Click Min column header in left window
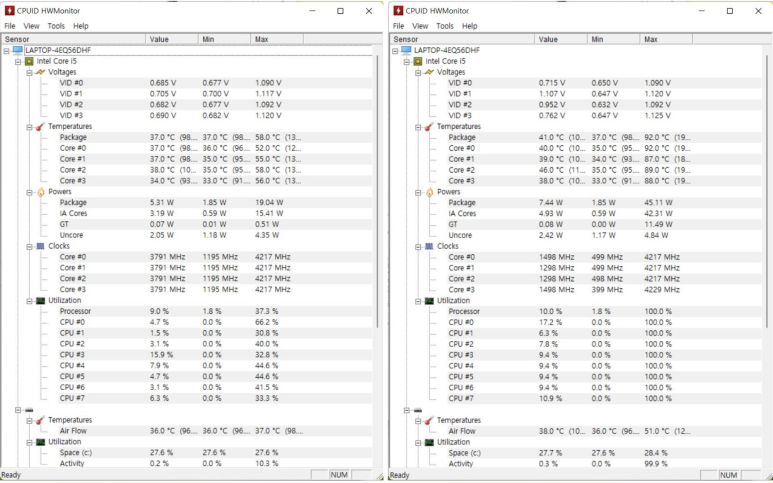773x483 pixels. point(224,39)
